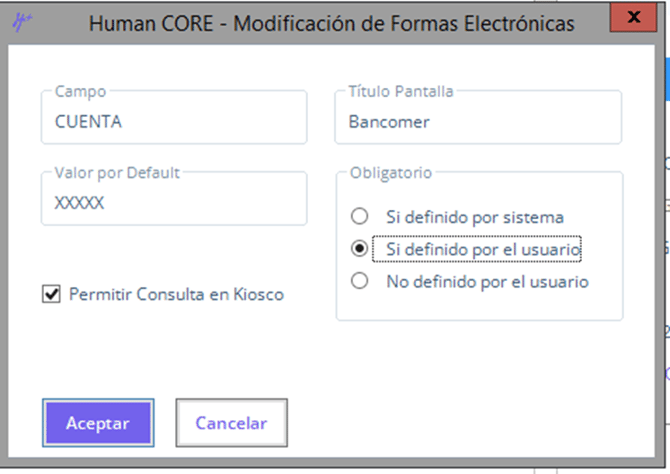Choose the "Si definido por el usuario" radio circle

coord(360,249)
